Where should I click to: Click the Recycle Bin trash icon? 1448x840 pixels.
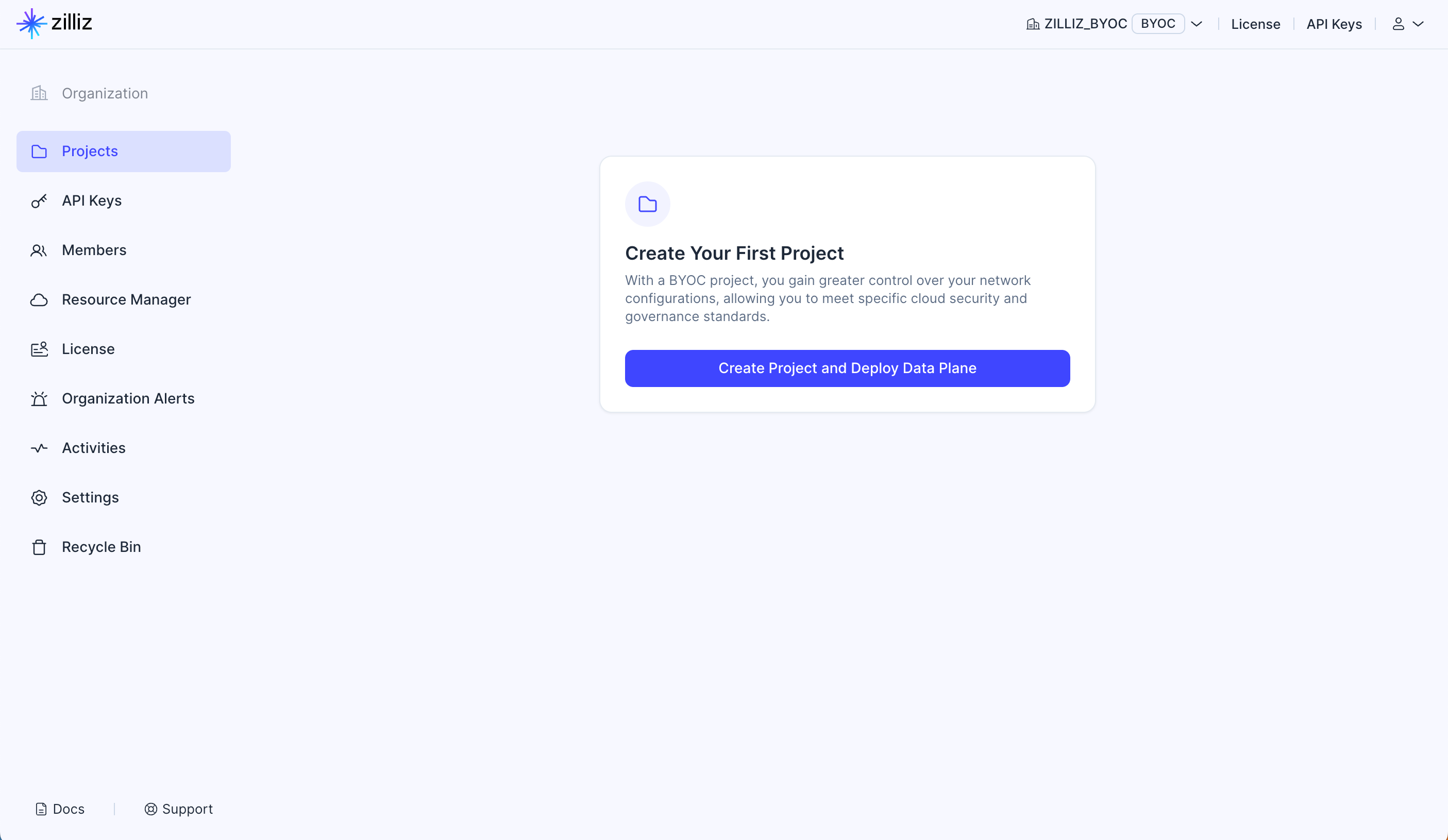pos(39,547)
